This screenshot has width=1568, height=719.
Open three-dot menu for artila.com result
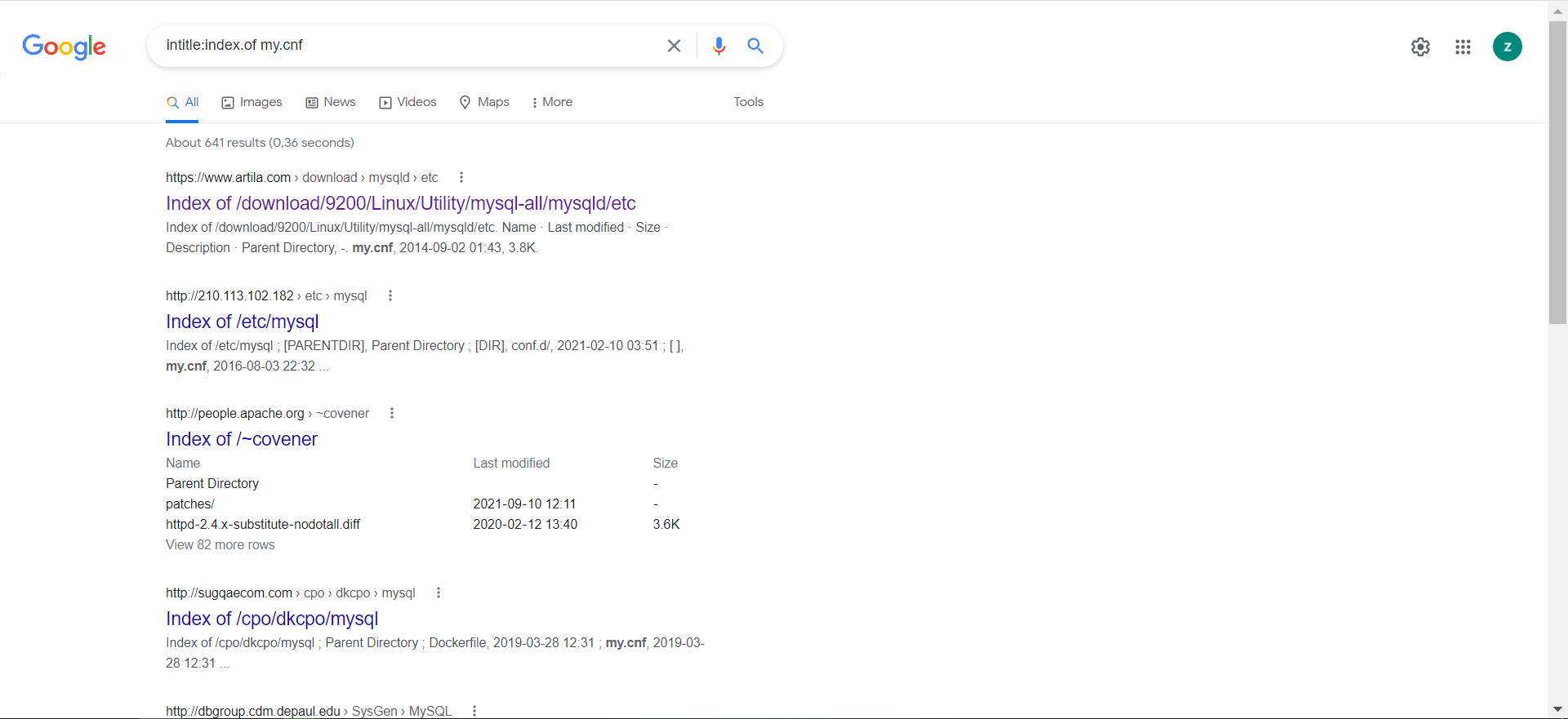click(461, 177)
